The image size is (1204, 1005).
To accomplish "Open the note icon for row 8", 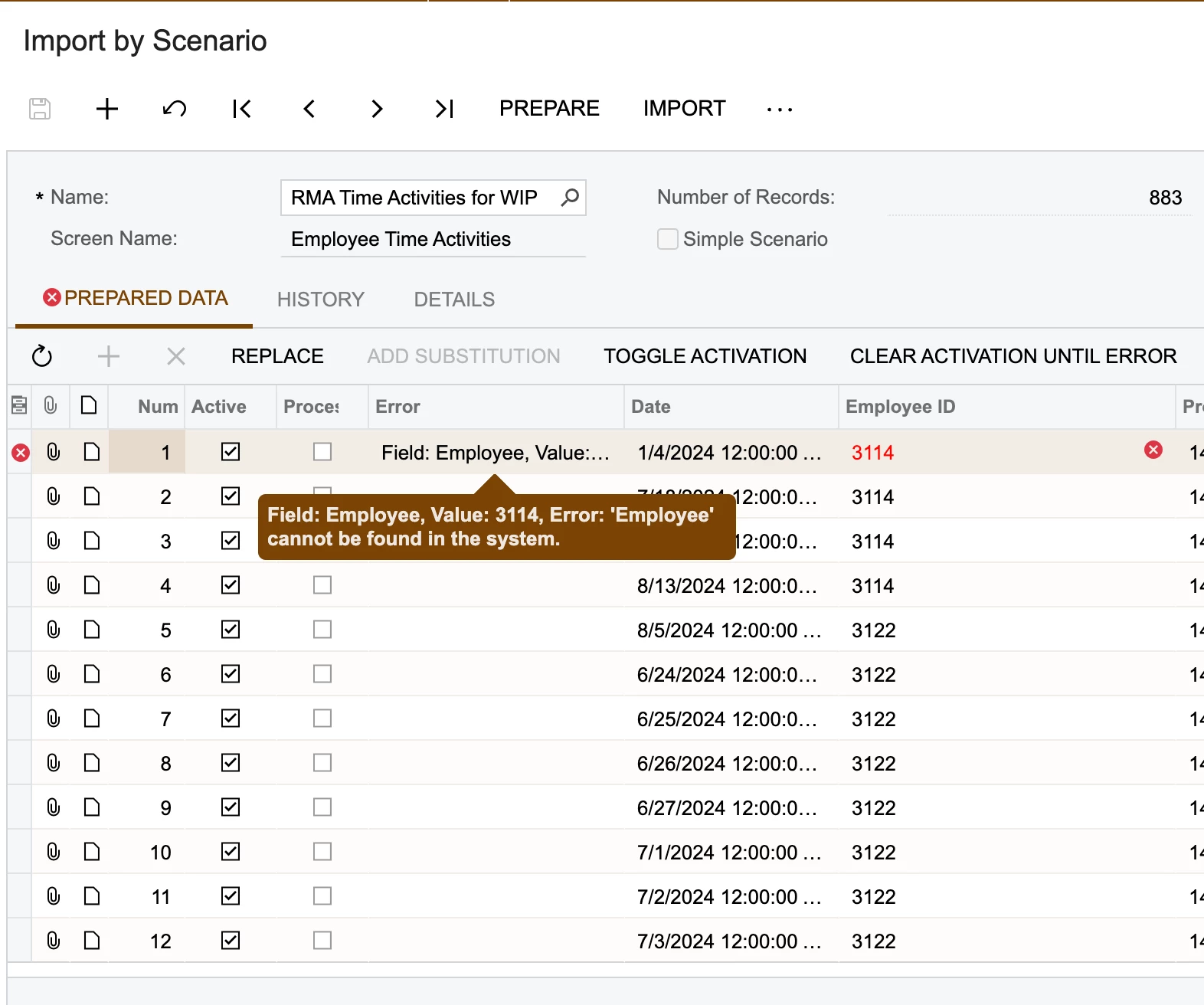I will click(x=92, y=763).
